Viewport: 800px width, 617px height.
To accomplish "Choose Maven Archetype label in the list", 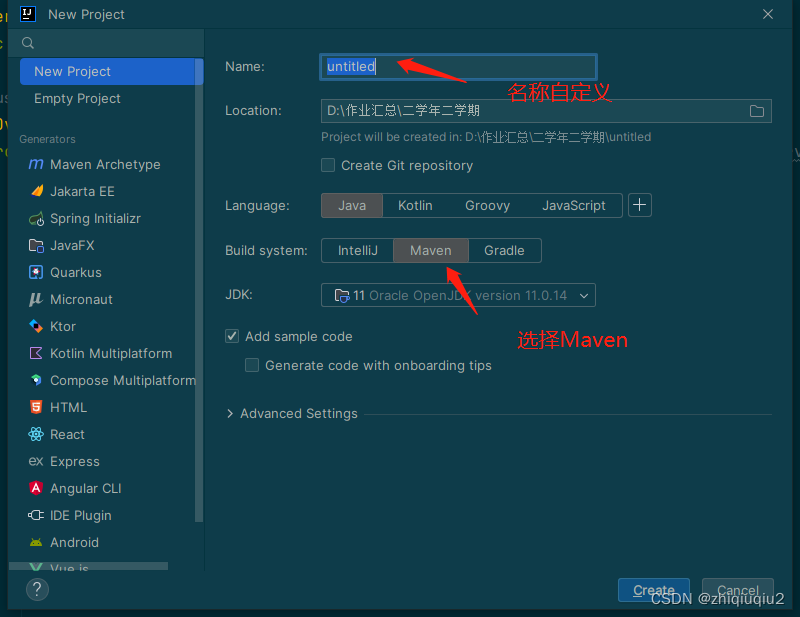I will 106,164.
